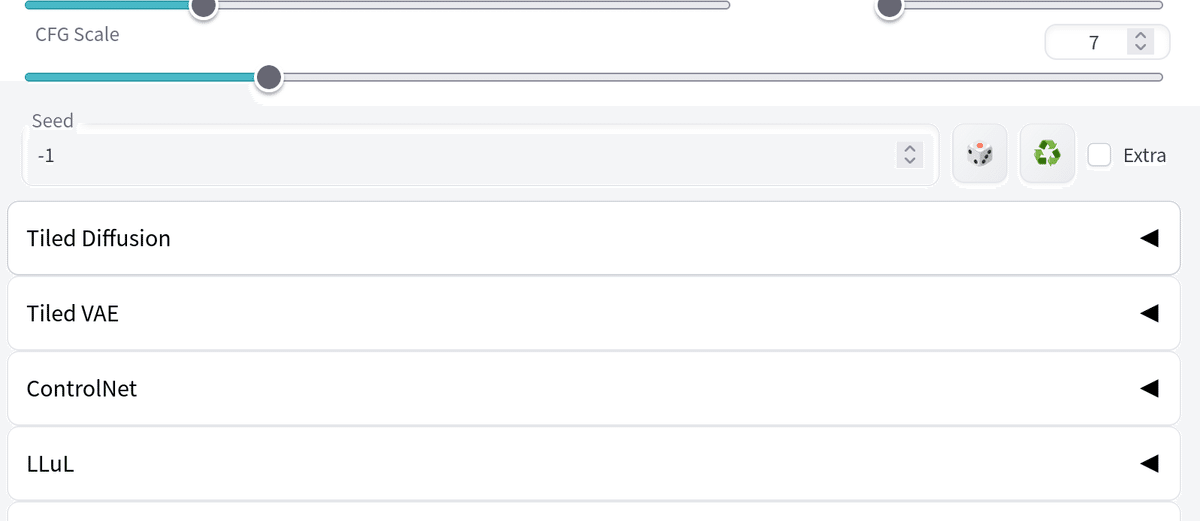The width and height of the screenshot is (1200, 521).
Task: Increment Seed using its up stepper arrow
Action: pos(909,149)
